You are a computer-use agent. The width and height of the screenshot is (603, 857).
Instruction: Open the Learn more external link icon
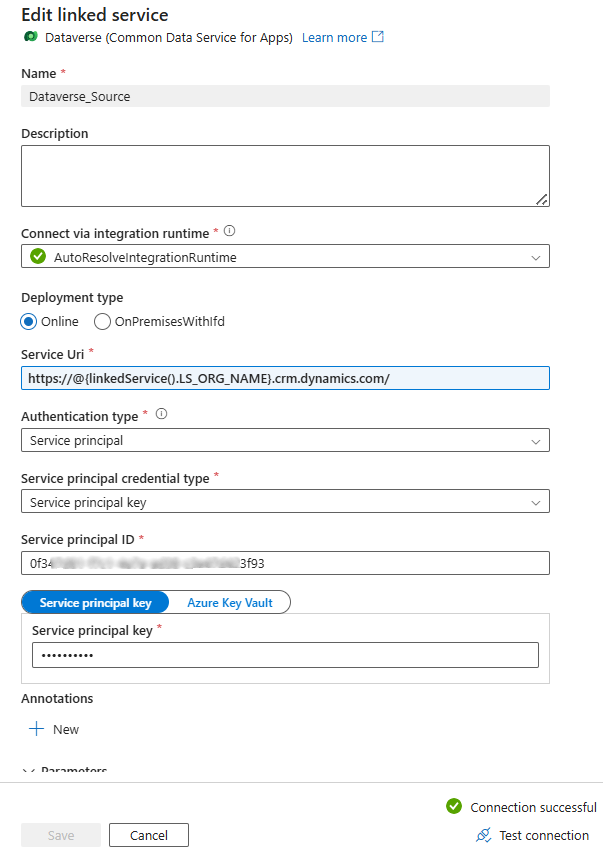(x=377, y=37)
